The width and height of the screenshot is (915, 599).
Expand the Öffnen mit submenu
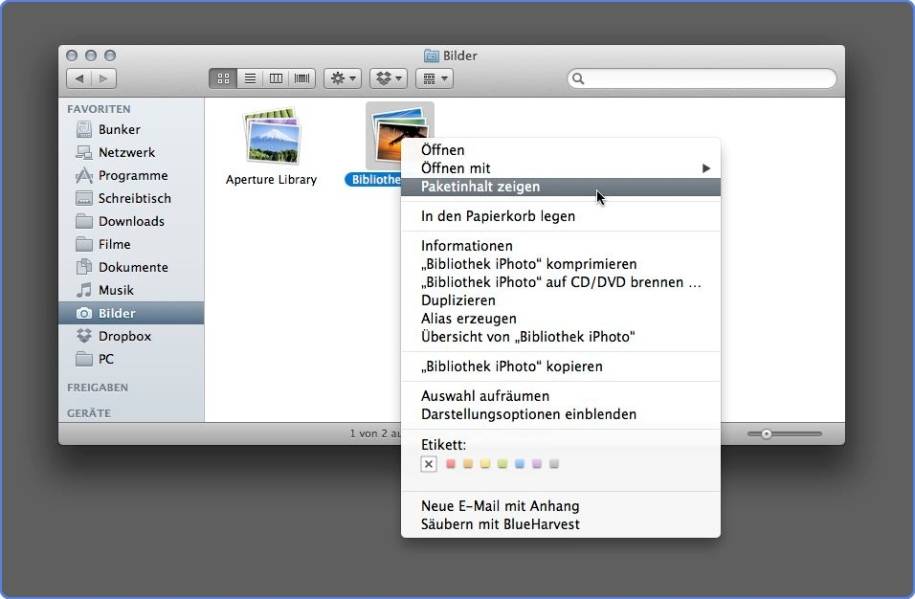coord(560,168)
